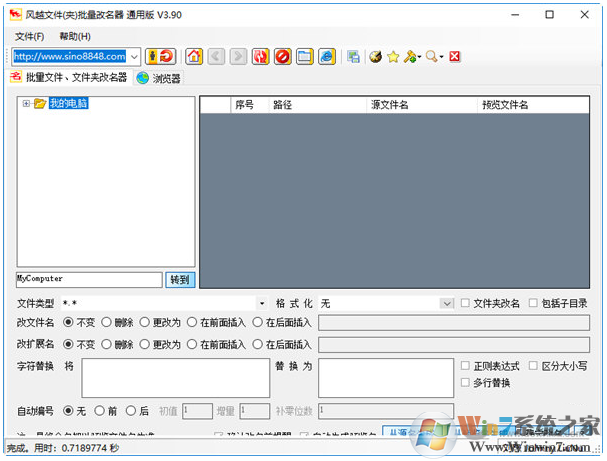Enable the 文件夹改名 checkbox
Screen dimensions: 607x461
tap(466, 303)
